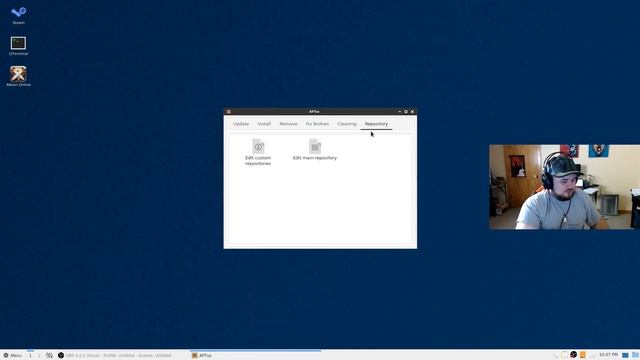This screenshot has height=360, width=640.
Task: Maximize the APTus window
Action: [x=406, y=111]
